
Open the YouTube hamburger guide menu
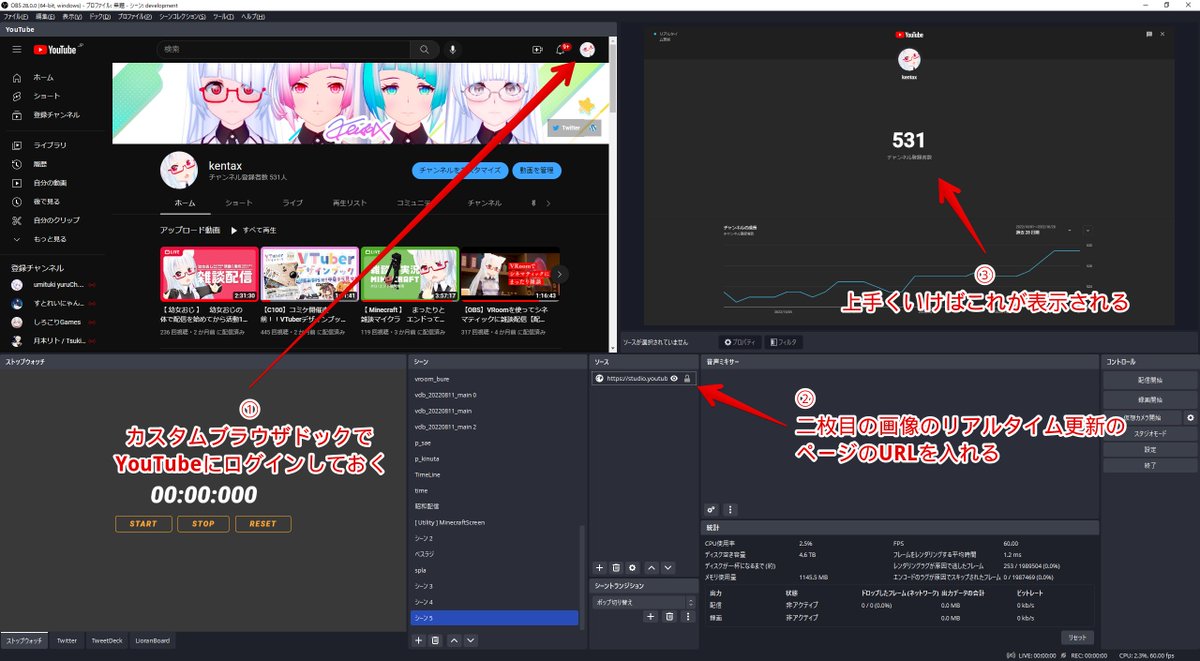(x=16, y=49)
